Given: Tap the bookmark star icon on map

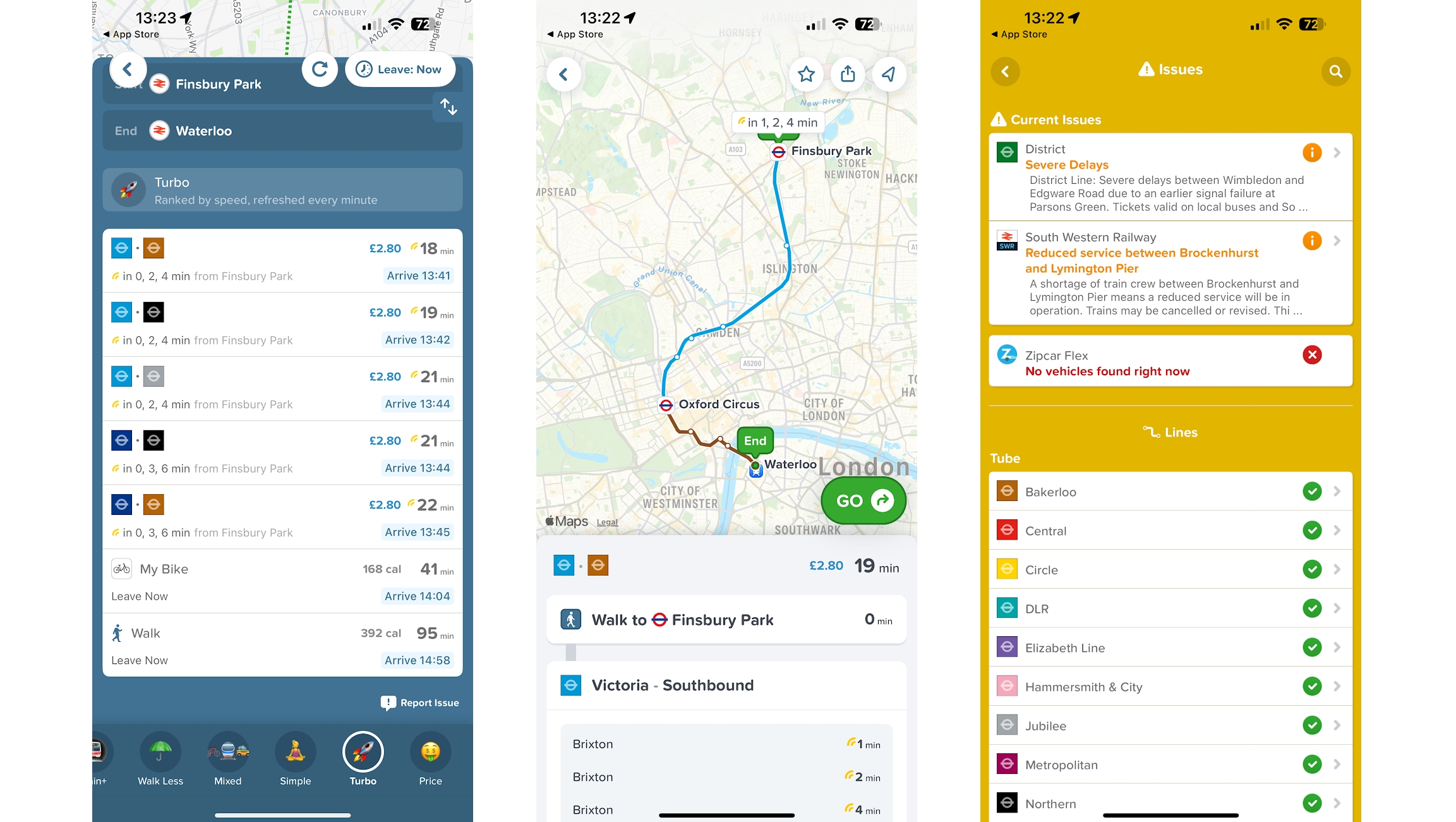Looking at the screenshot, I should pyautogui.click(x=805, y=72).
